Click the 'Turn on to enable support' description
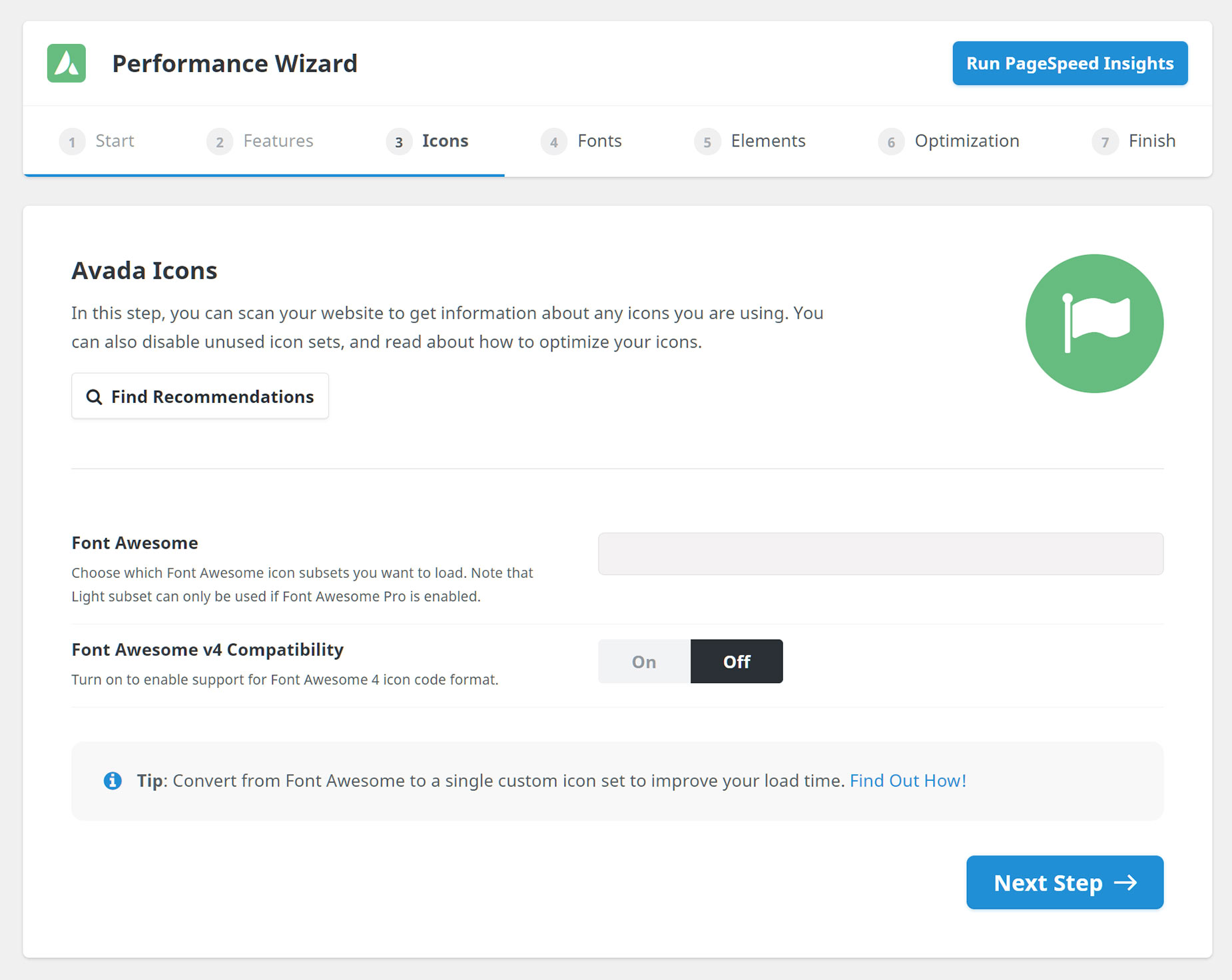1232x980 pixels. click(284, 679)
